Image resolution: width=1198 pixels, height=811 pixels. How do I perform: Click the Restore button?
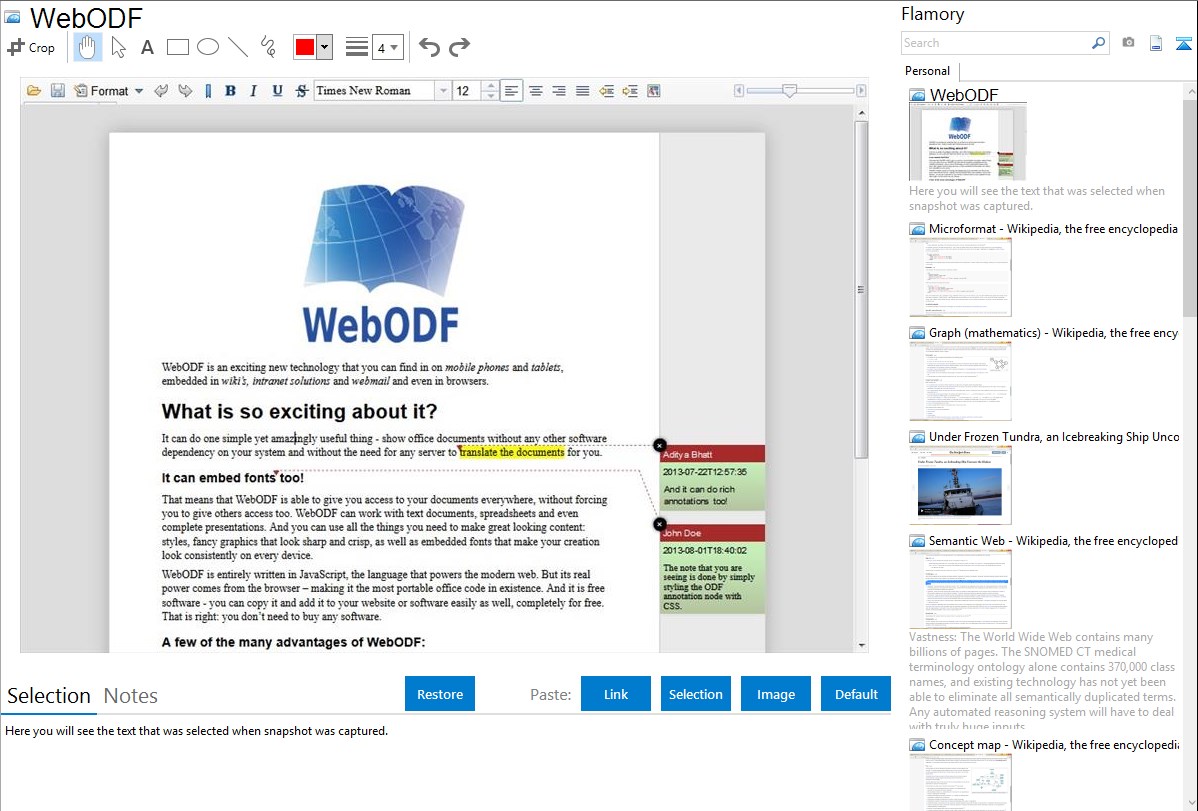tap(440, 694)
